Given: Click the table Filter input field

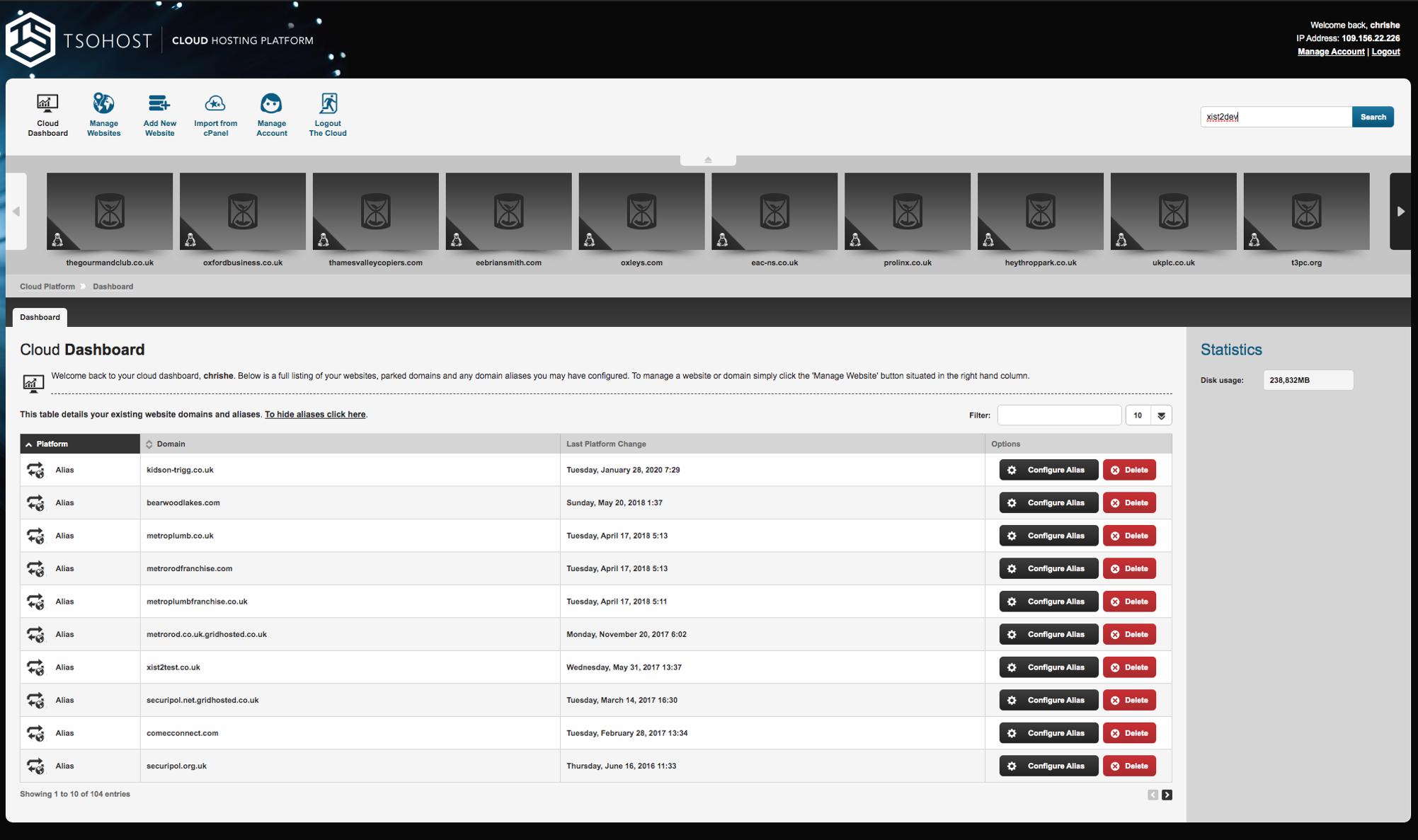Looking at the screenshot, I should point(1058,415).
